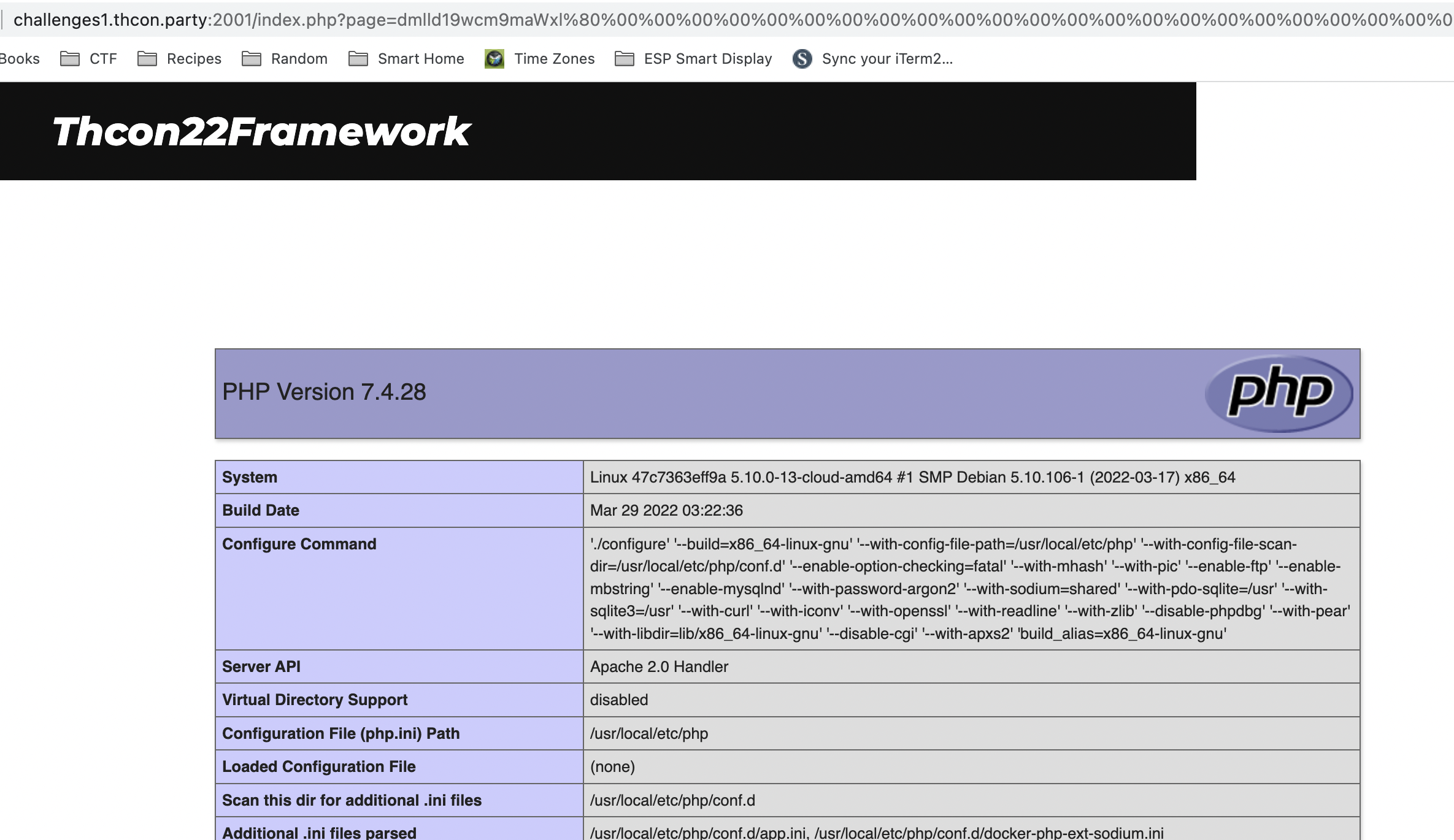Click the Time Zones bookmark text

click(x=554, y=59)
